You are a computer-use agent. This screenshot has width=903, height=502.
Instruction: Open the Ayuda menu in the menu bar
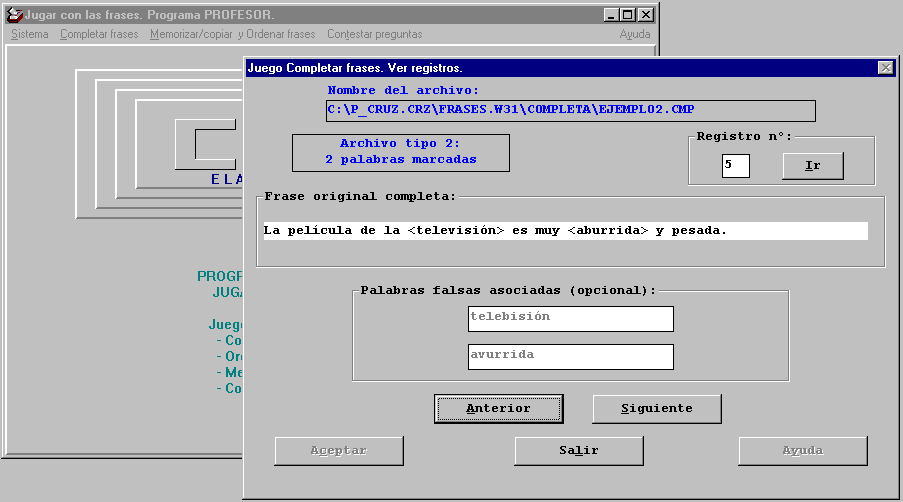[634, 34]
